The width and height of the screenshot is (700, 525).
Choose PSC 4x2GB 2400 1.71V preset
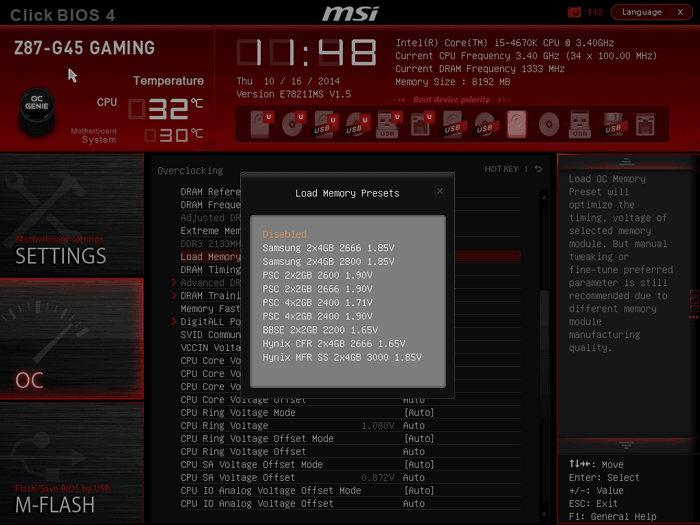317,303
